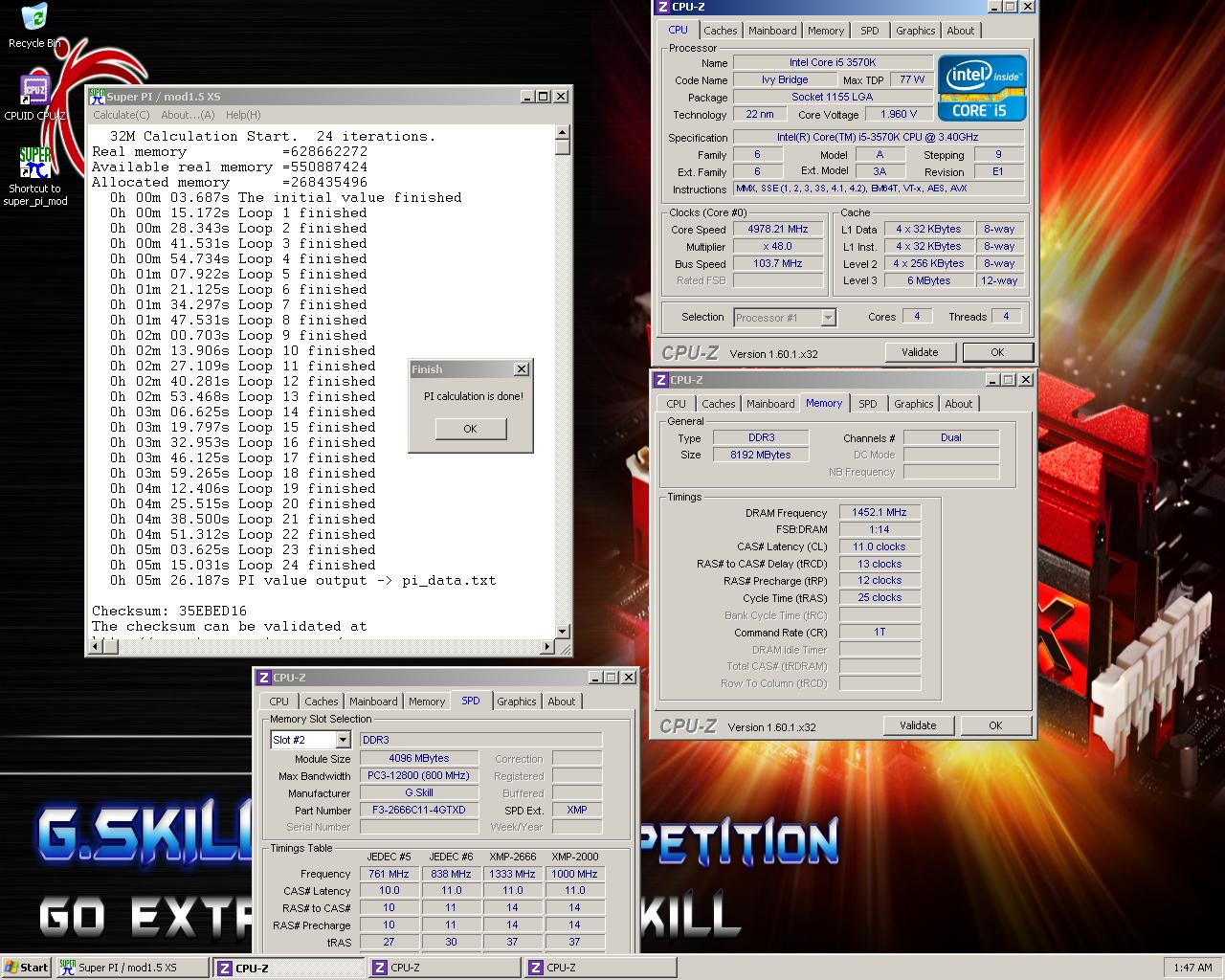Screen dimensions: 1225x980
Task: Switch to CPU tab in the SPD window
Action: [279, 702]
